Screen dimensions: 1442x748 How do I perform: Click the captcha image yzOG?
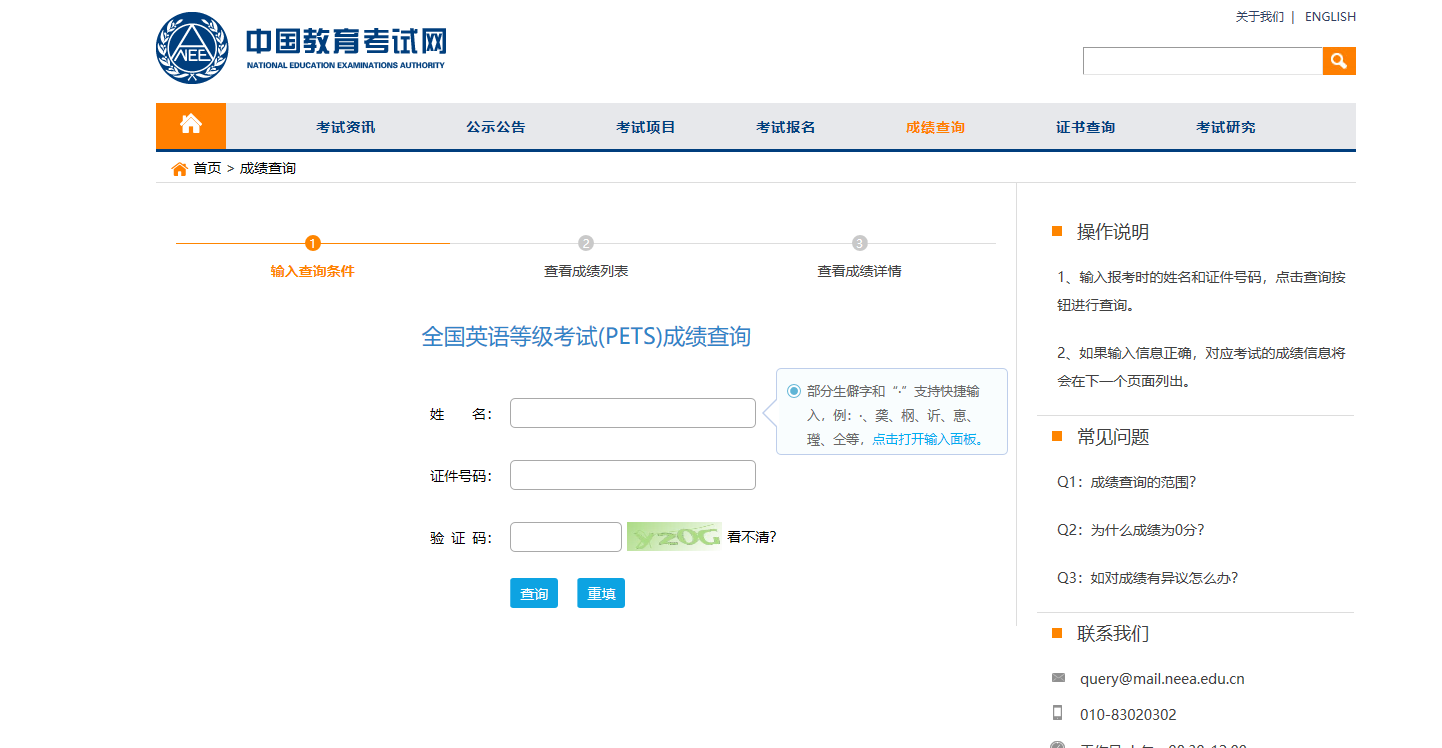674,537
